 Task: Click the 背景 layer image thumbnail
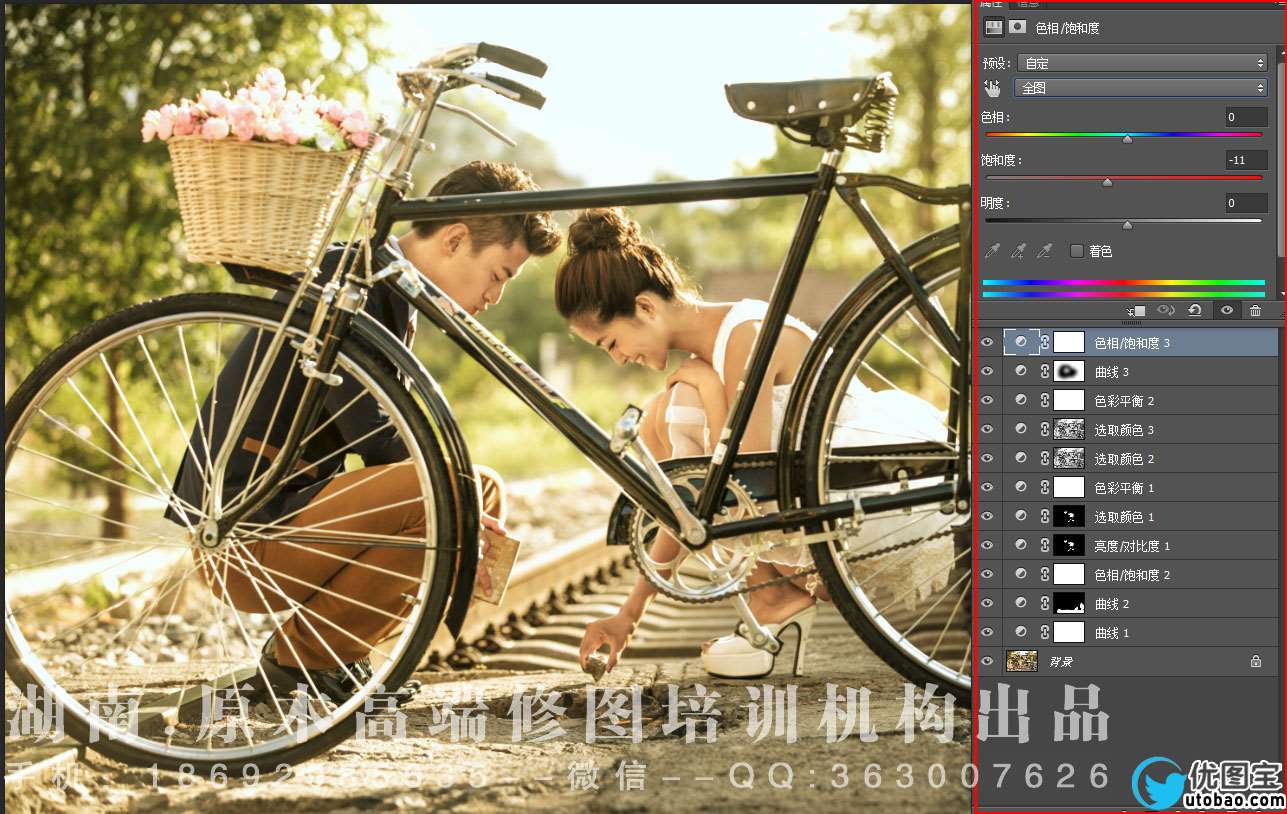click(1021, 661)
